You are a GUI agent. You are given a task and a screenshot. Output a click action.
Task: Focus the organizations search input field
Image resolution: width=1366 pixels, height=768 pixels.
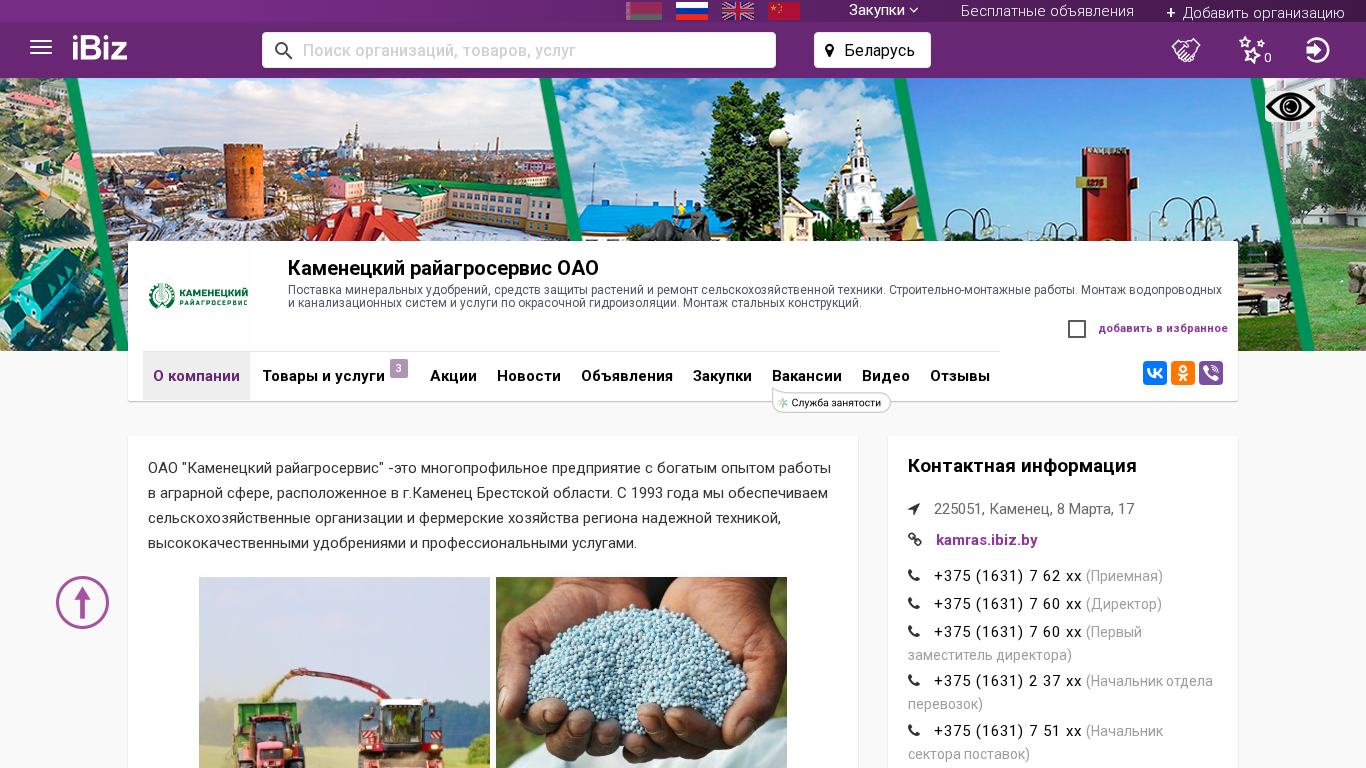tap(519, 50)
